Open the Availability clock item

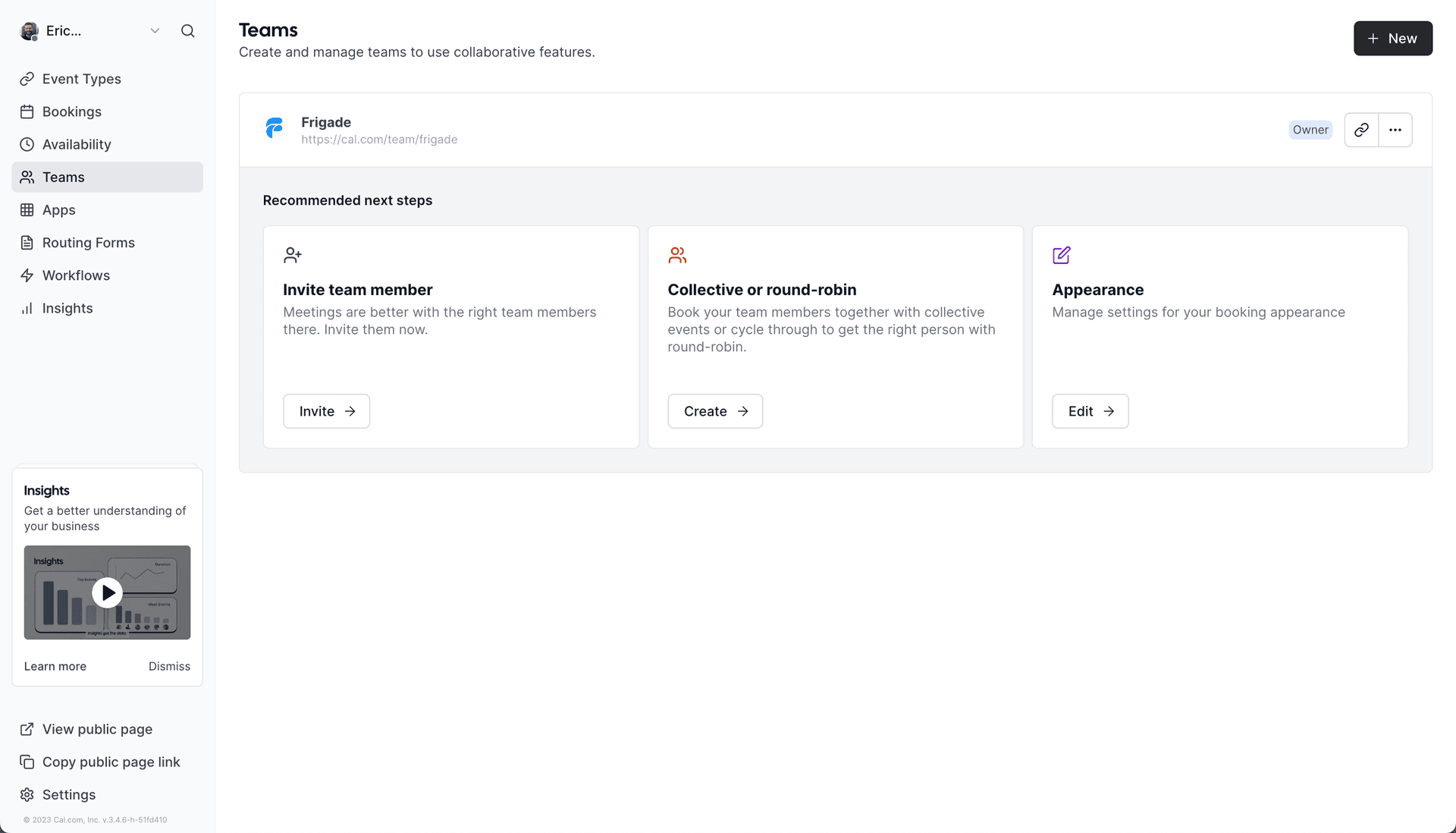coord(76,144)
